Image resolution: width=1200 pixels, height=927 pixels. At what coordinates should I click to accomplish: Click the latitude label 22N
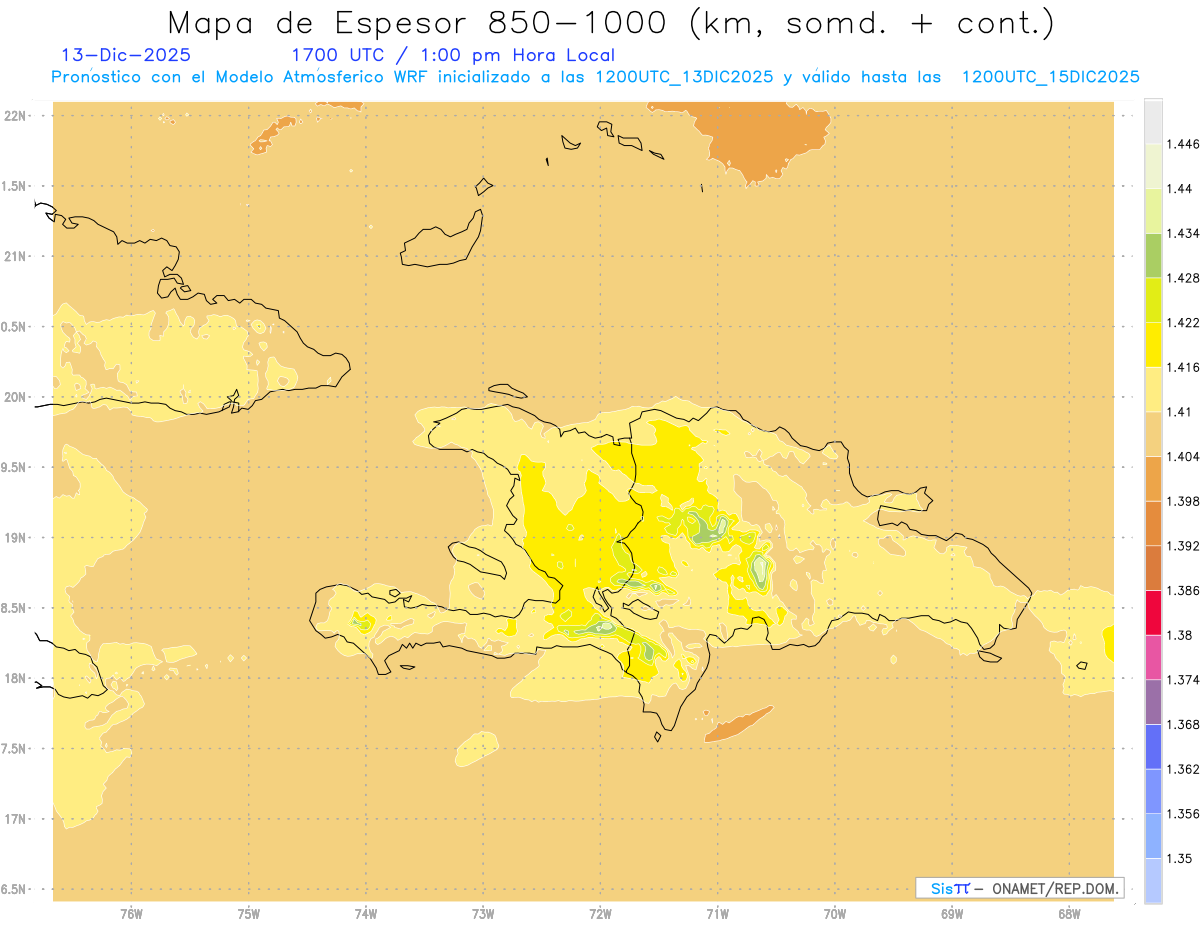click(x=16, y=116)
